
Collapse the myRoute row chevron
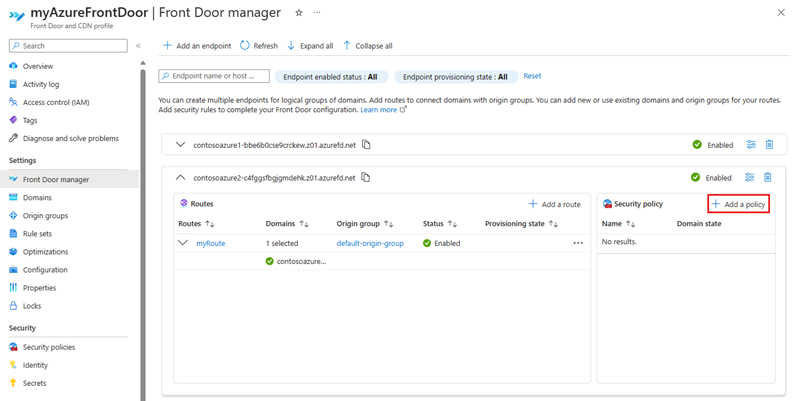(183, 243)
